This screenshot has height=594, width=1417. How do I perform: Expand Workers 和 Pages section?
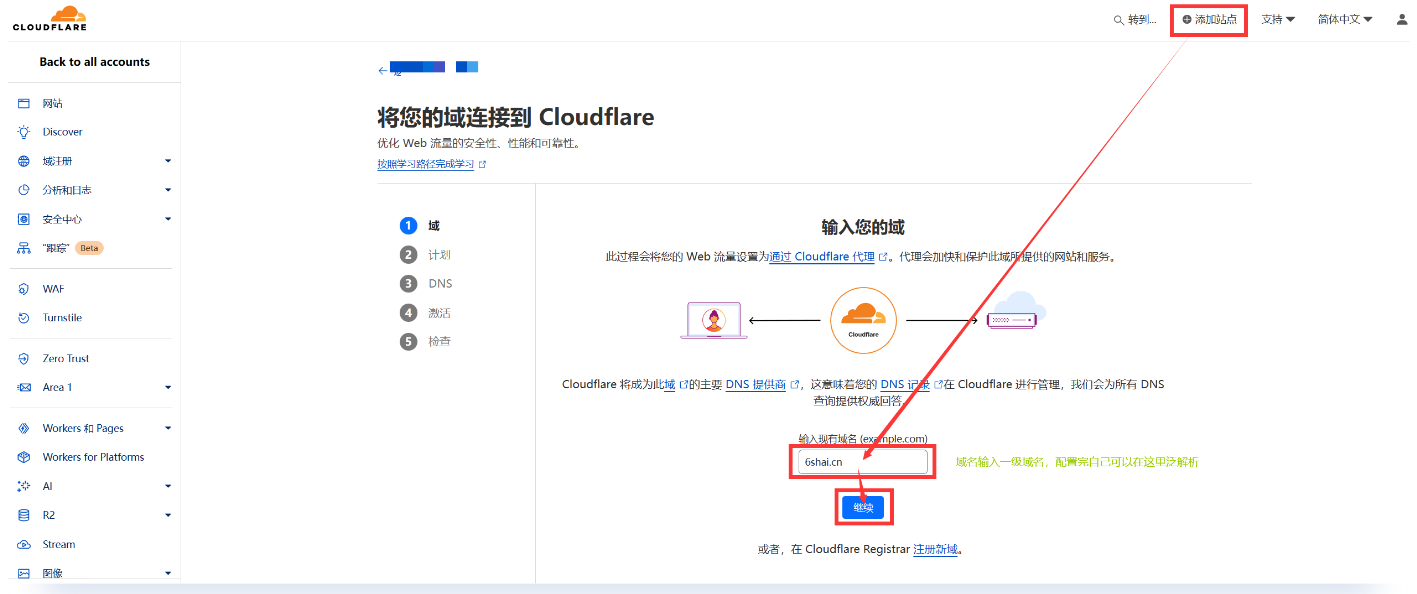168,428
